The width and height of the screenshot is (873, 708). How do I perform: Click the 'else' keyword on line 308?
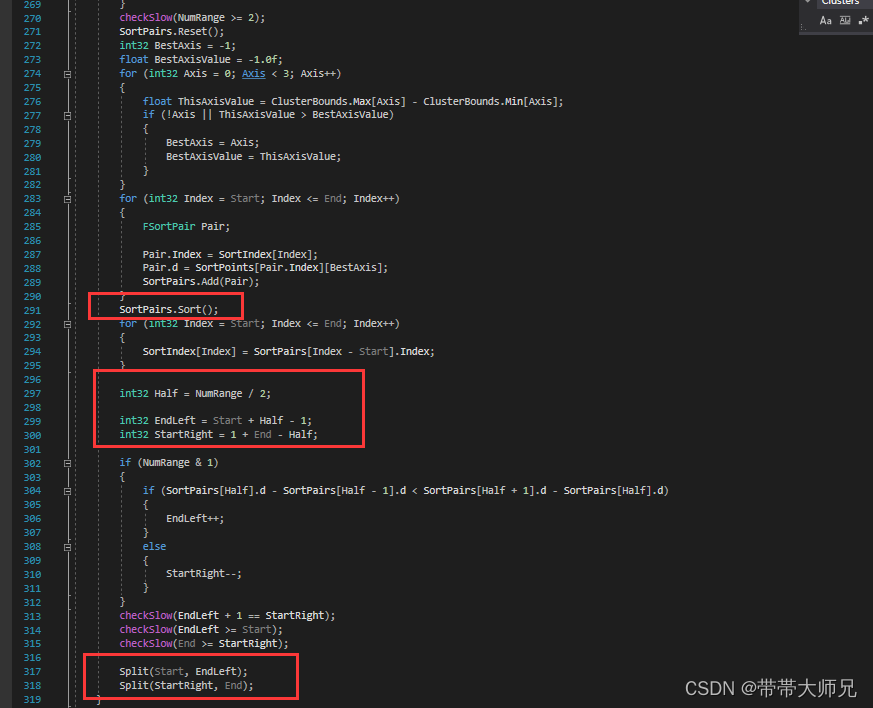coord(154,547)
